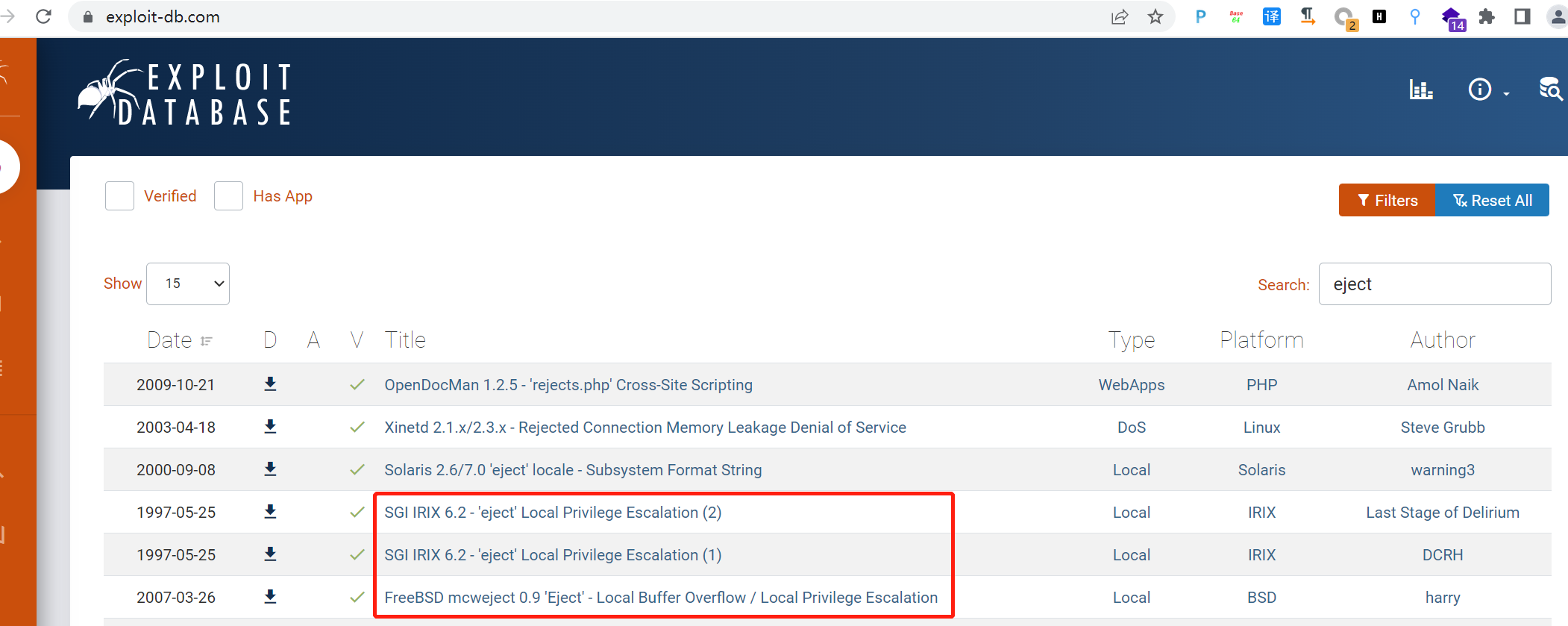The image size is (1568, 626).
Task: Download SGI IRIX eject Escalation (2) exploit
Action: pos(270,511)
